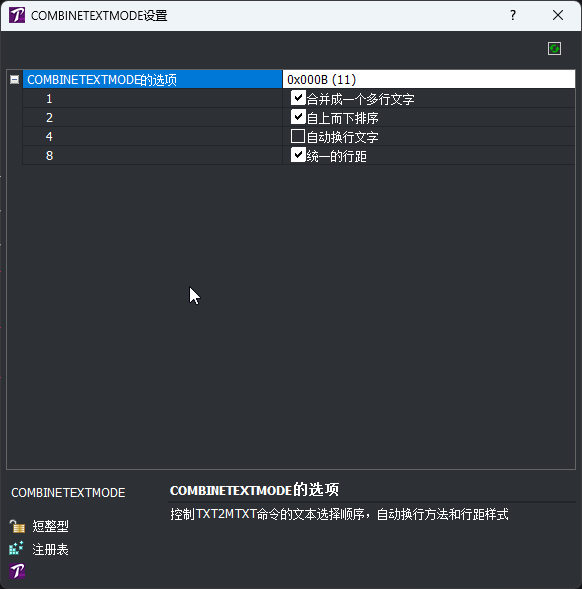Select bit value row 4
The image size is (582, 589).
153,136
